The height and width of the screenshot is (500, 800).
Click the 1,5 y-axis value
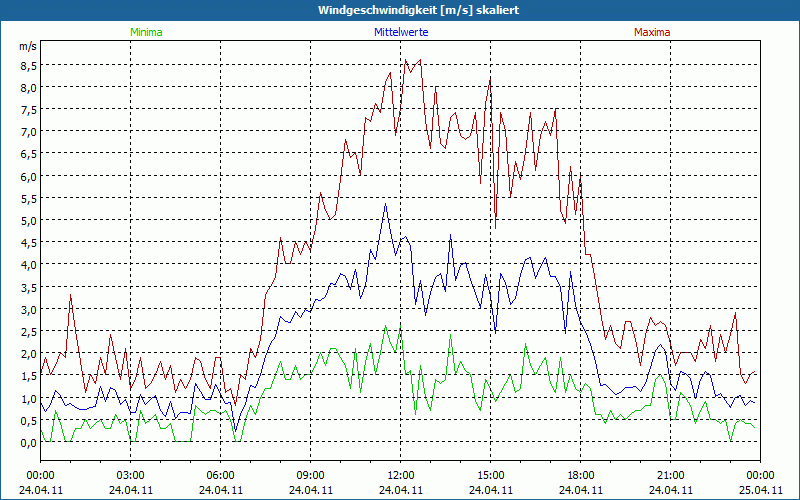29,376
